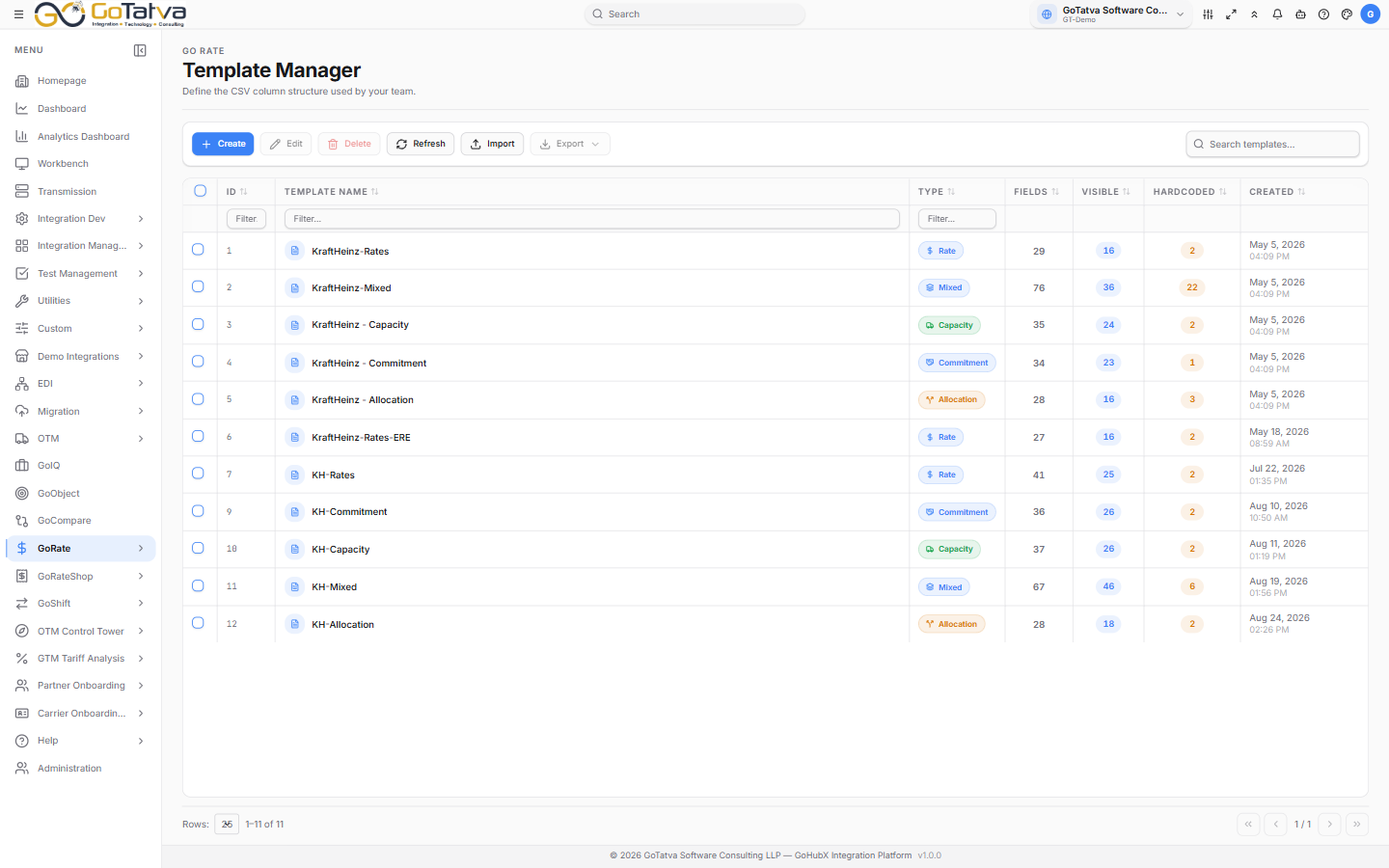Screen dimensions: 1389x868
Task: Sort by Template Name column sort icon
Action: pyautogui.click(x=375, y=192)
